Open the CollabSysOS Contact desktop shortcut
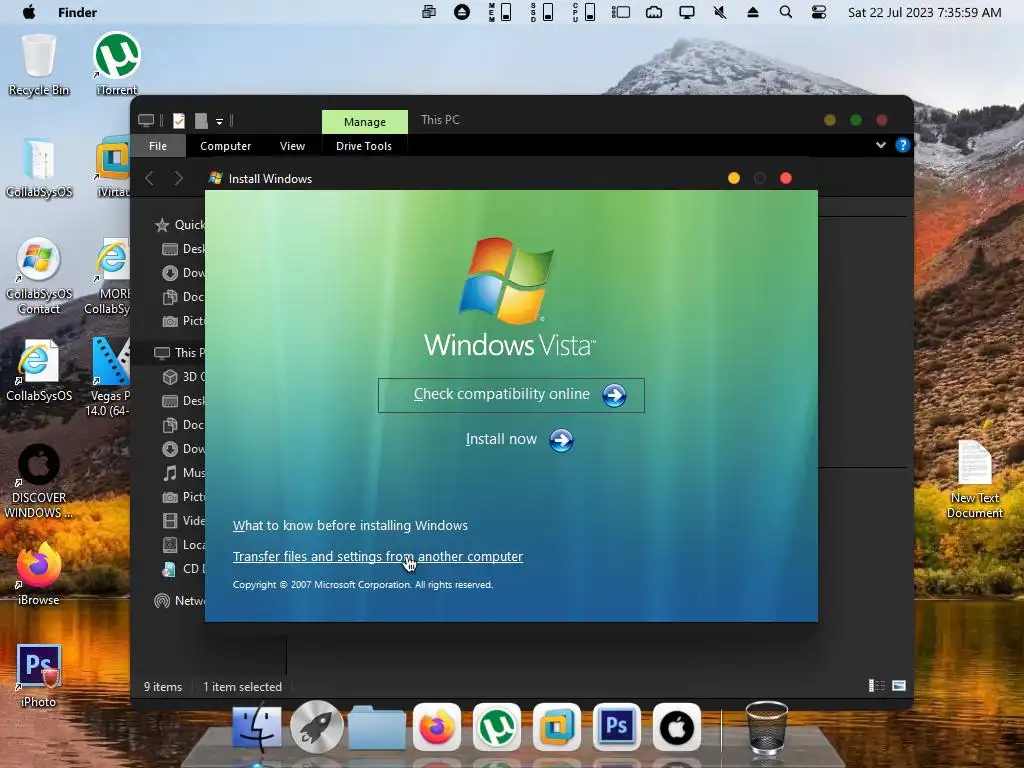Image resolution: width=1024 pixels, height=768 pixels. 39,276
